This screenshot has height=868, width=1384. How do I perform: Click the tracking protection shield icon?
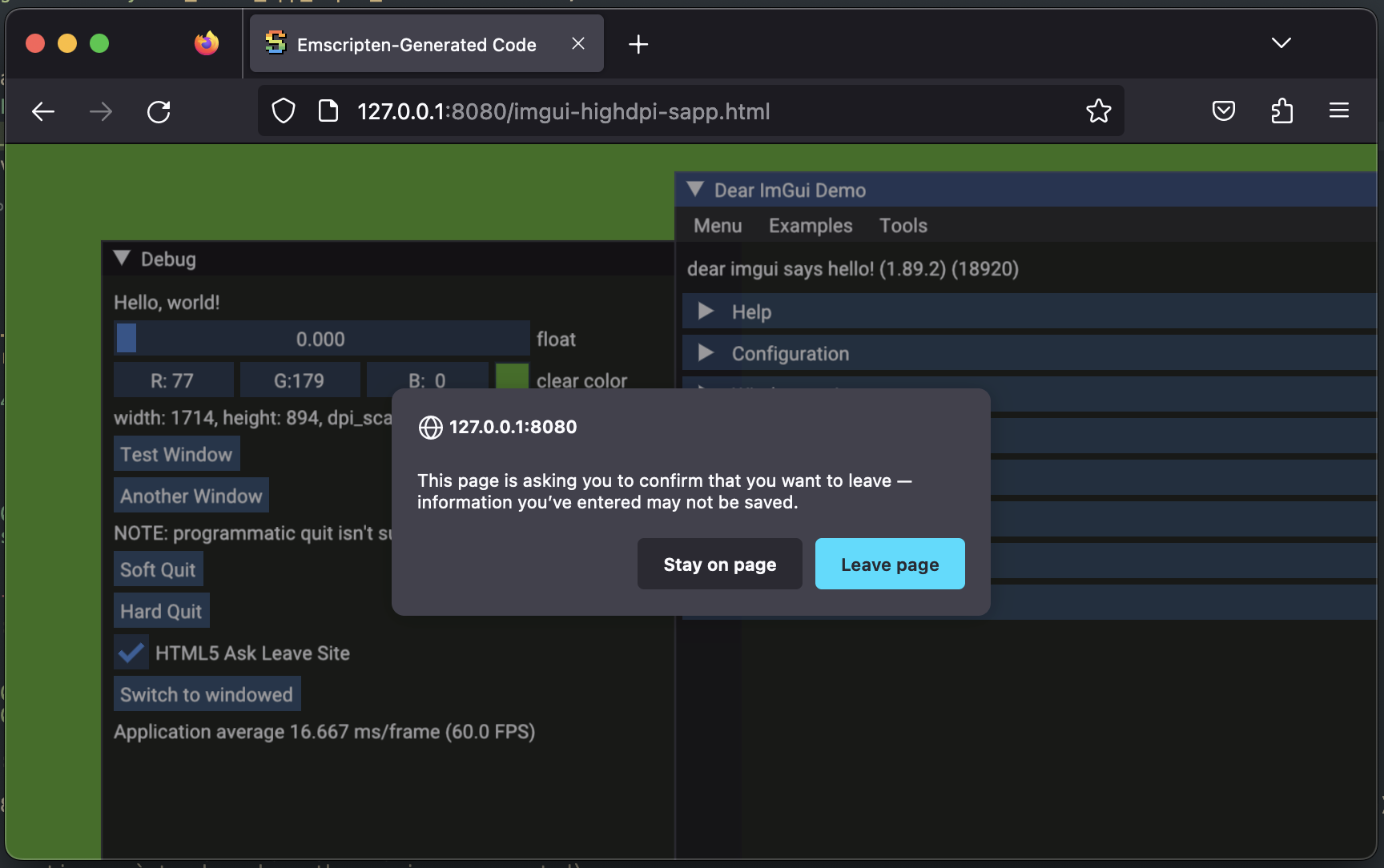tap(282, 111)
